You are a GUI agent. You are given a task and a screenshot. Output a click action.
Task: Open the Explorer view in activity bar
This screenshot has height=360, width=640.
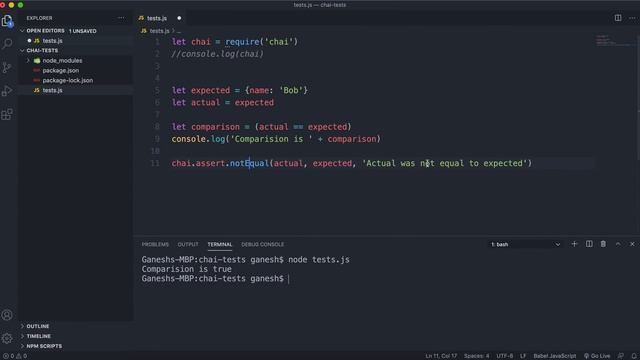[x=7, y=21]
